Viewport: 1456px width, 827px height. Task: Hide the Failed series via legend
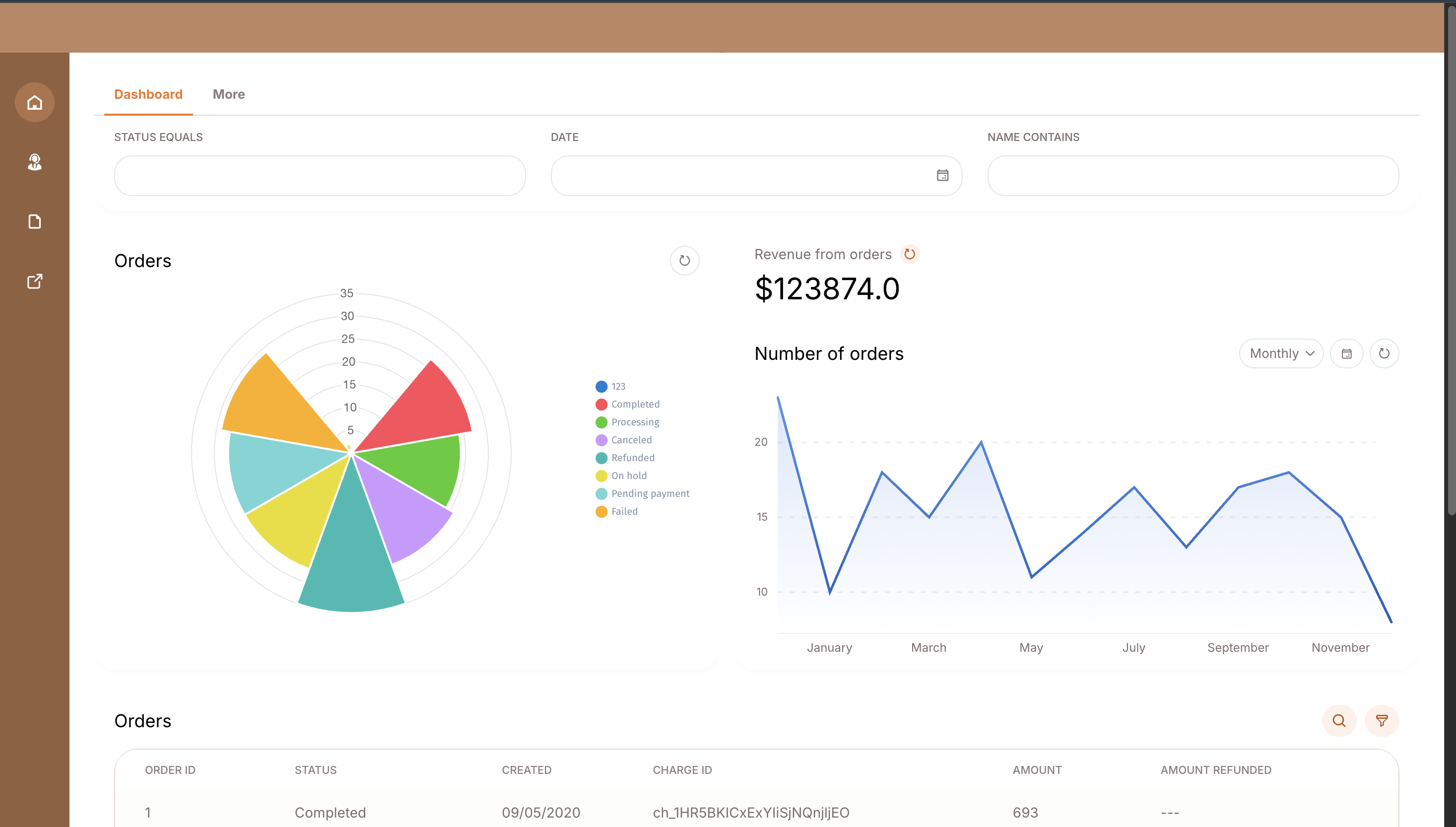pos(624,512)
